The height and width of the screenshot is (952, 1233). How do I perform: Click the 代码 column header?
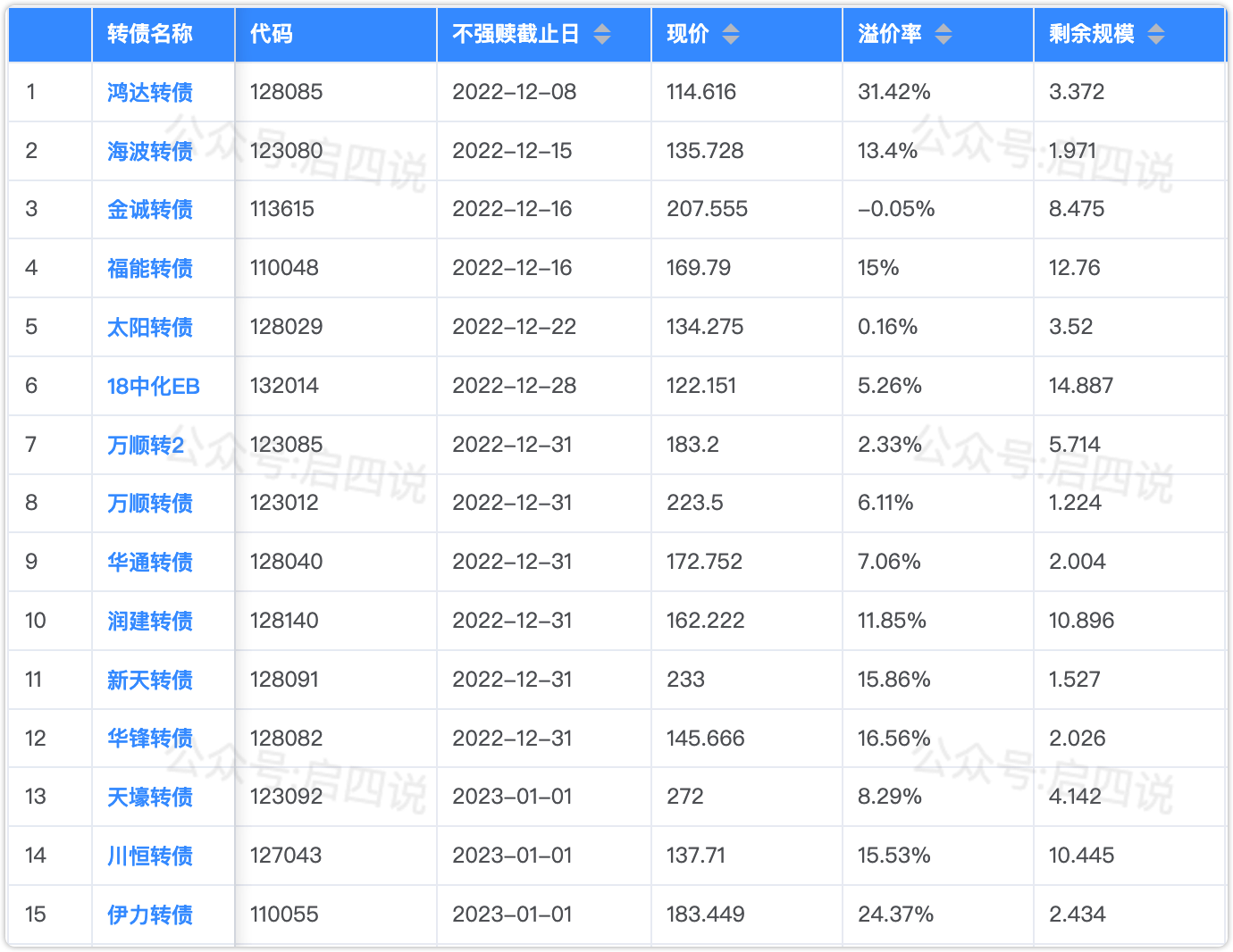(x=271, y=34)
